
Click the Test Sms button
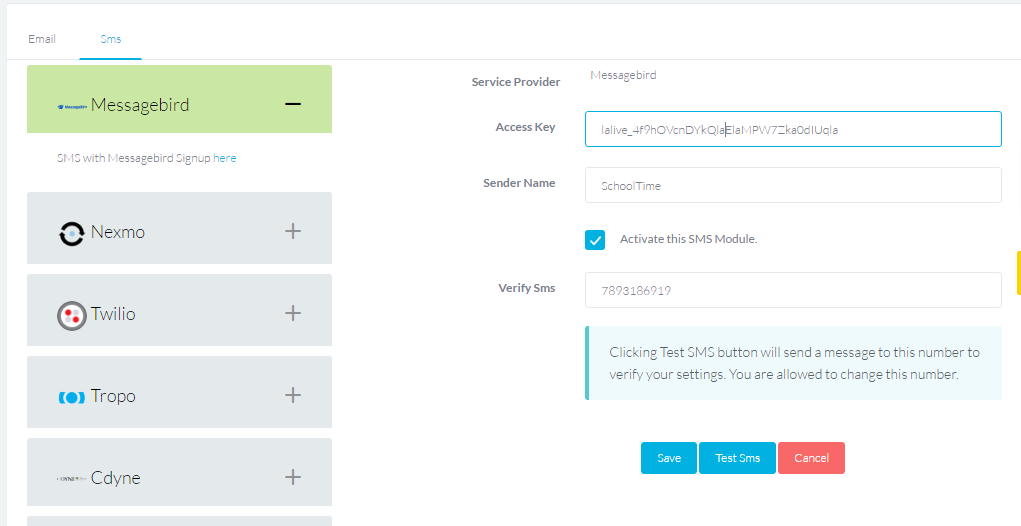(738, 458)
